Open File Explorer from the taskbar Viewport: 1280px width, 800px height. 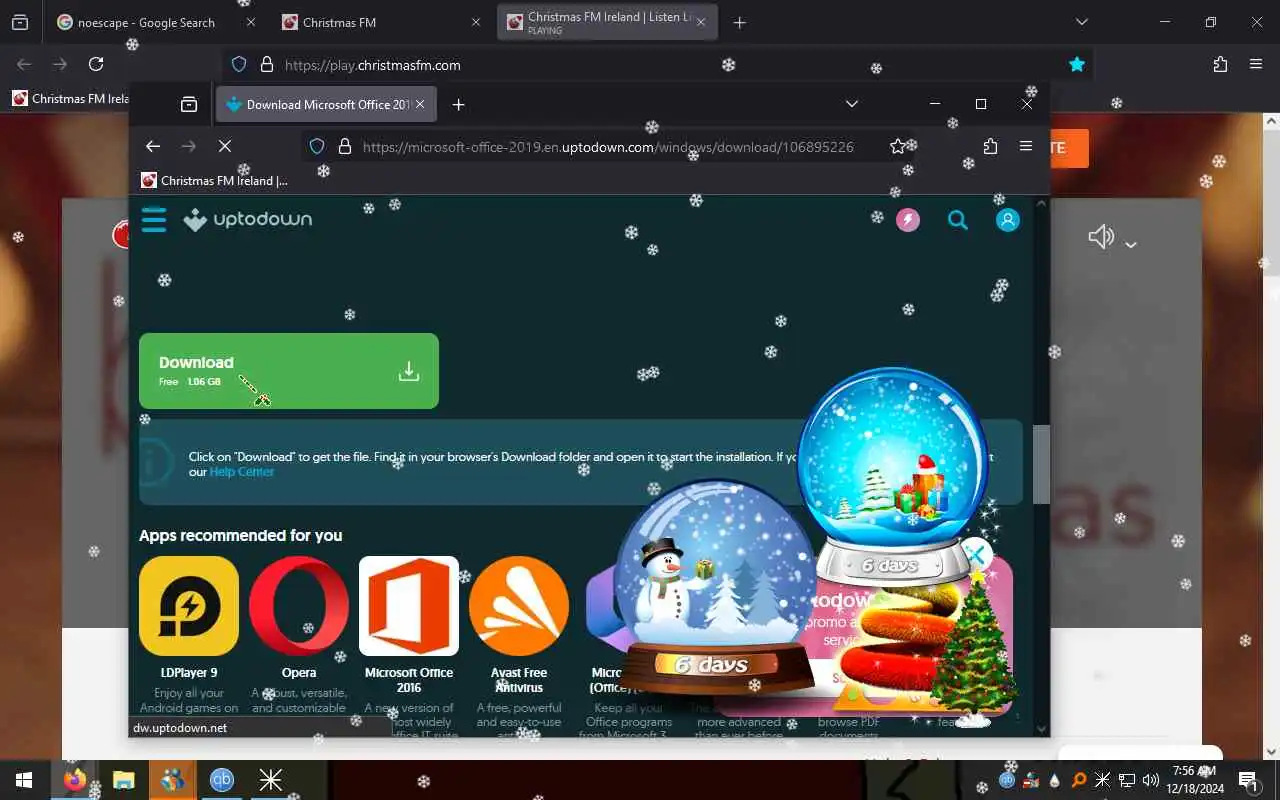click(124, 780)
